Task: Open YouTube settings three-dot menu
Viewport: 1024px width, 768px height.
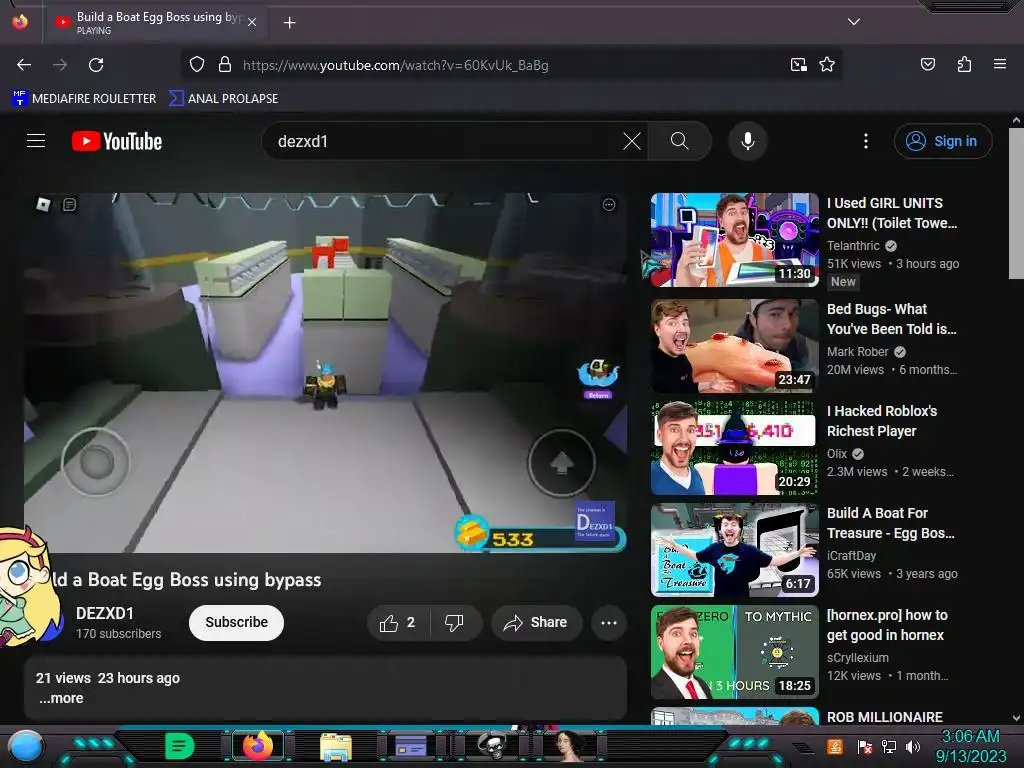Action: coord(866,141)
